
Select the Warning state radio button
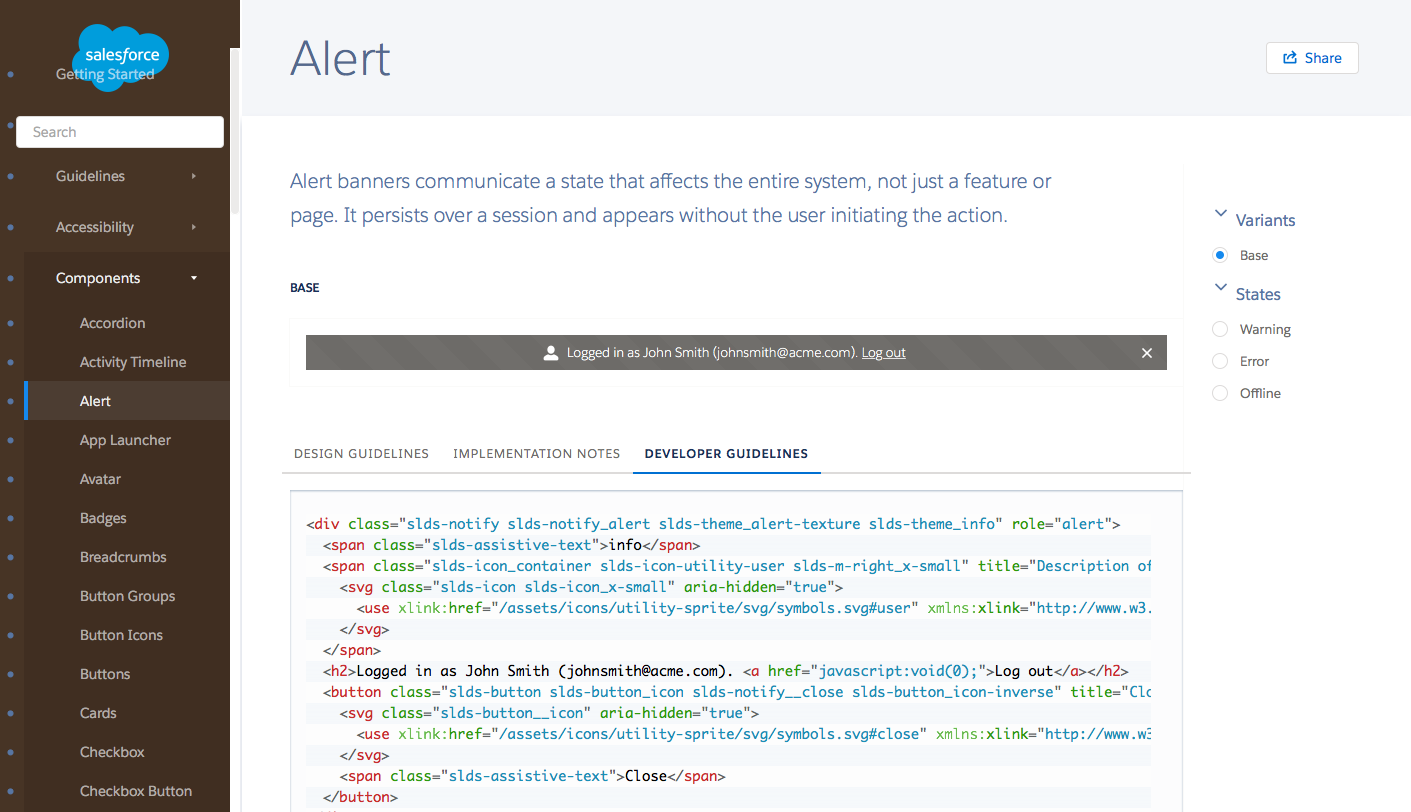(1220, 329)
